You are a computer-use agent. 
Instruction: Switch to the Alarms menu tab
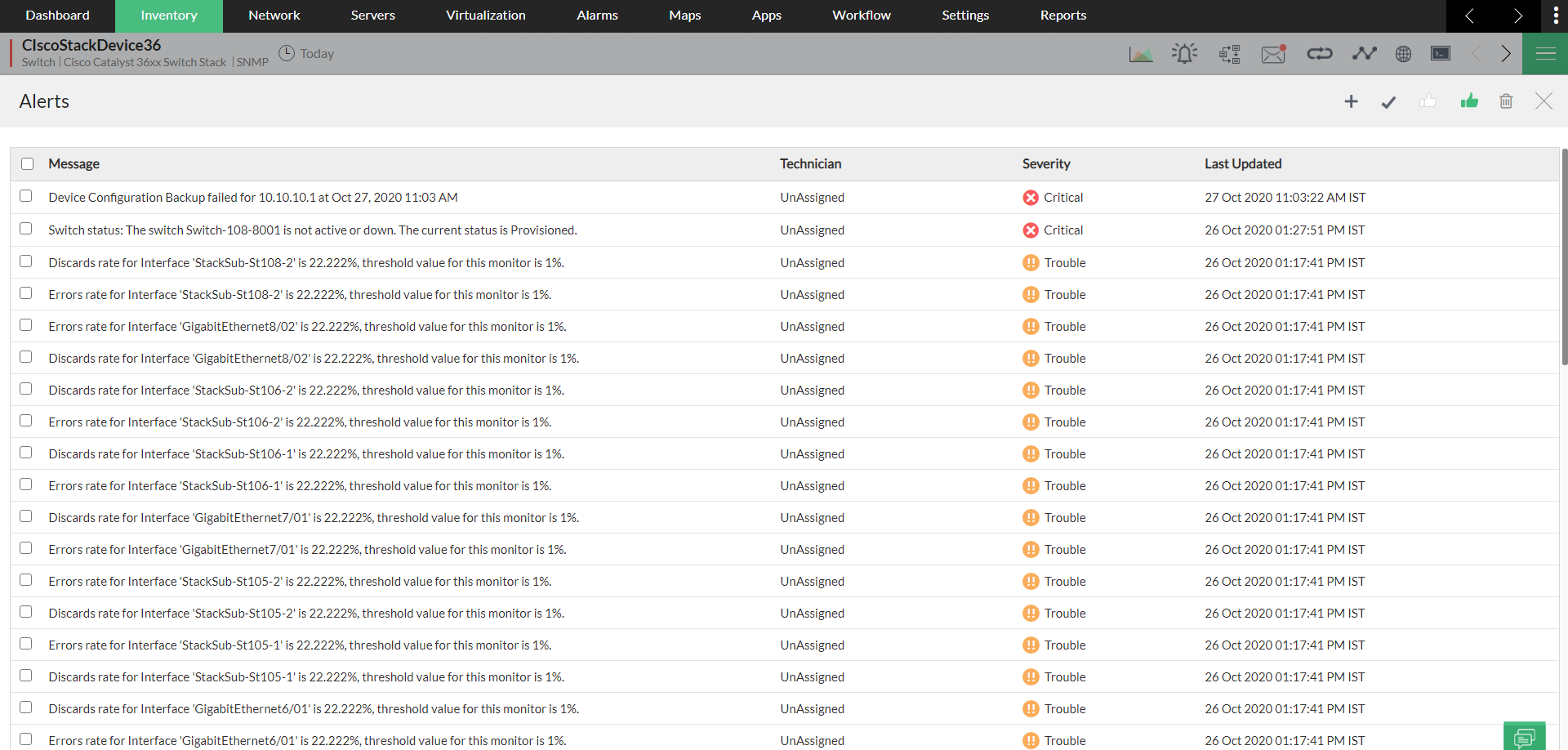point(597,16)
